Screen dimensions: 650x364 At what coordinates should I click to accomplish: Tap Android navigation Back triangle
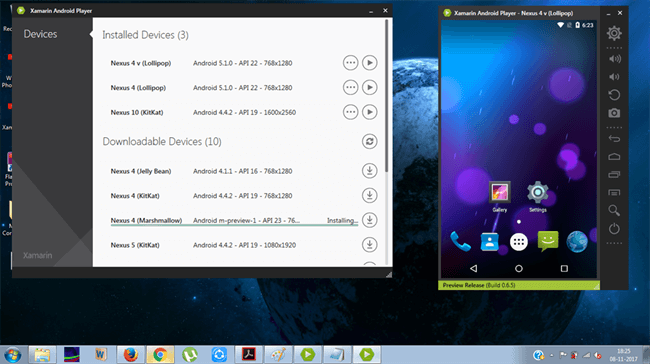click(x=473, y=269)
